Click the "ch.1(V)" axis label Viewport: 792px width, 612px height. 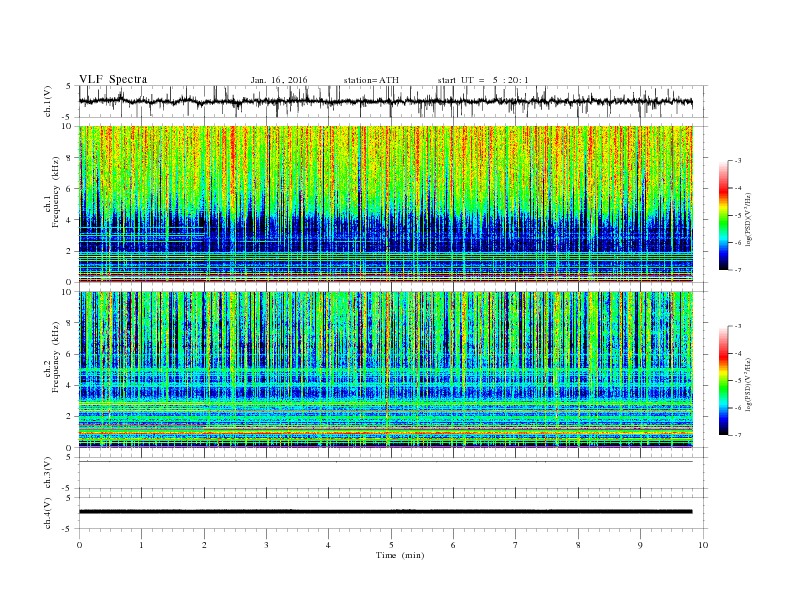click(48, 102)
